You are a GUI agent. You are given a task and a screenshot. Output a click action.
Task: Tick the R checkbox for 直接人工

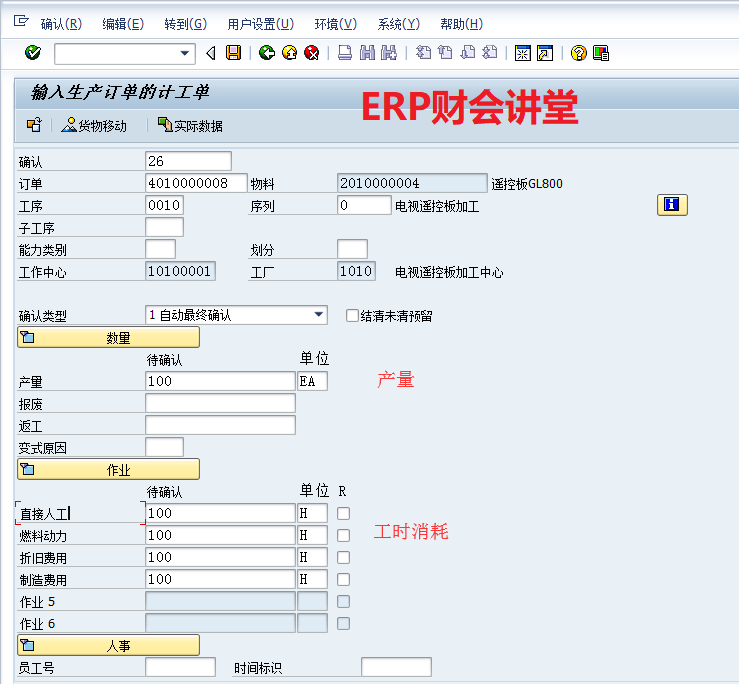pyautogui.click(x=344, y=513)
